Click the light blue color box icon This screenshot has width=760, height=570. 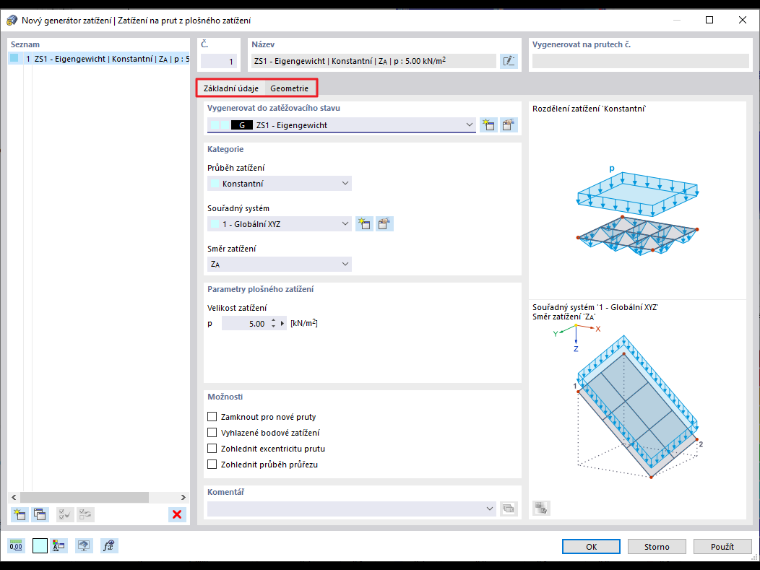[x=40, y=546]
